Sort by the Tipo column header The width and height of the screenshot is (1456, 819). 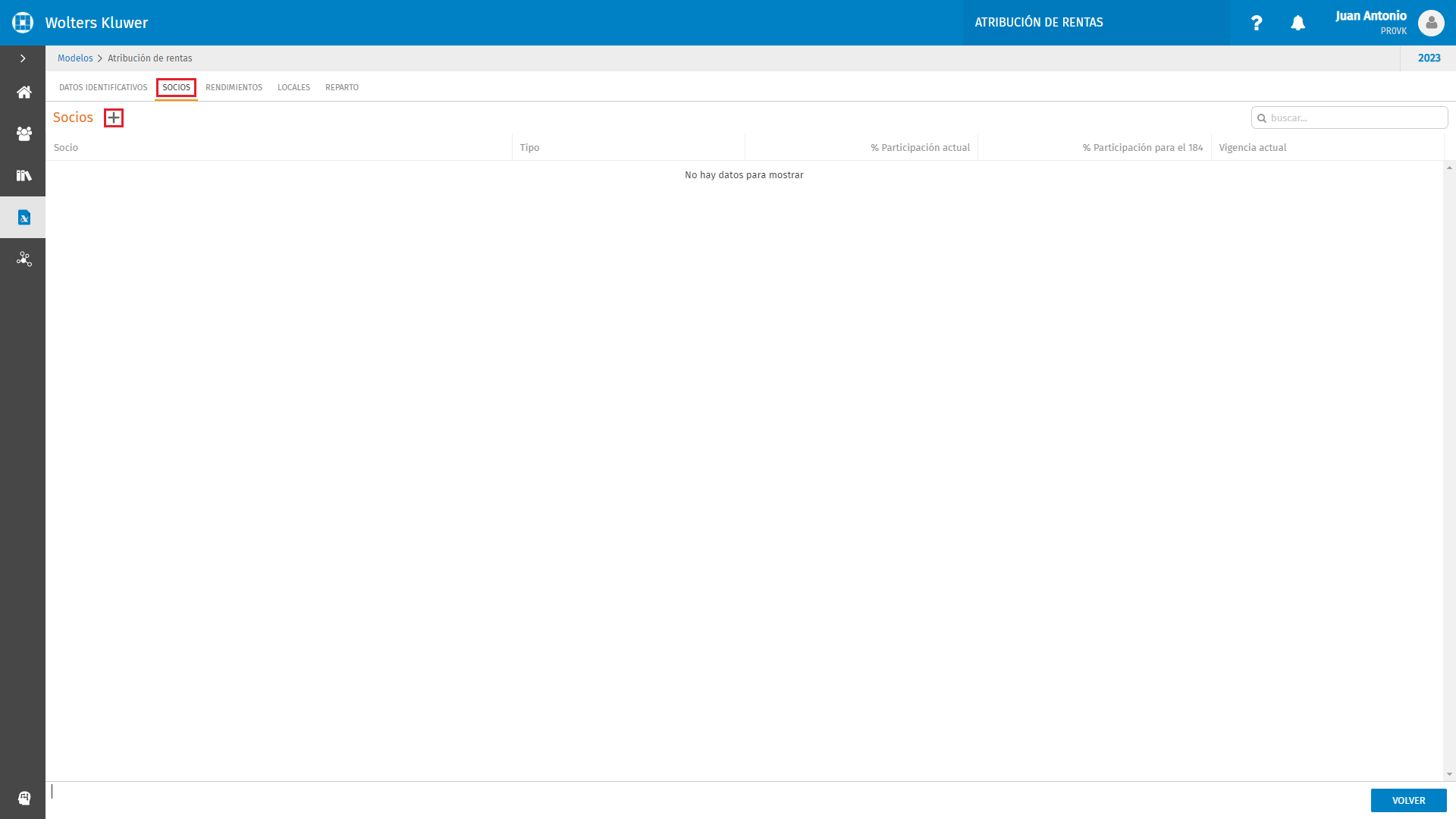629,147
